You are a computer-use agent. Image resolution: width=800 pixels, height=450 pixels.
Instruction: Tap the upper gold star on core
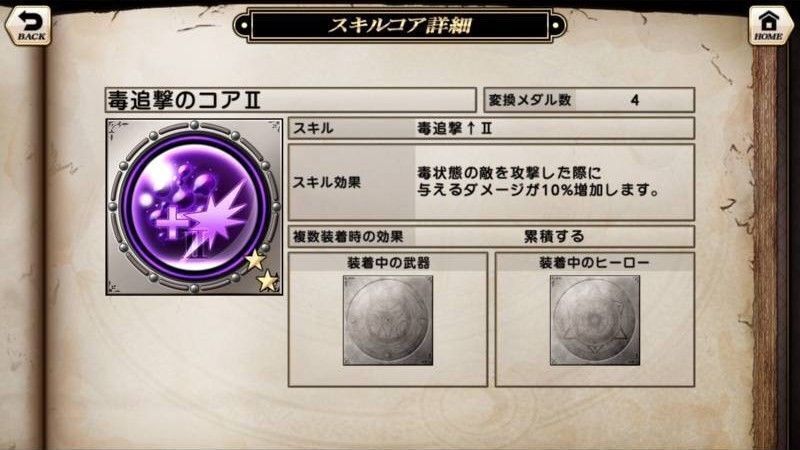(255, 260)
